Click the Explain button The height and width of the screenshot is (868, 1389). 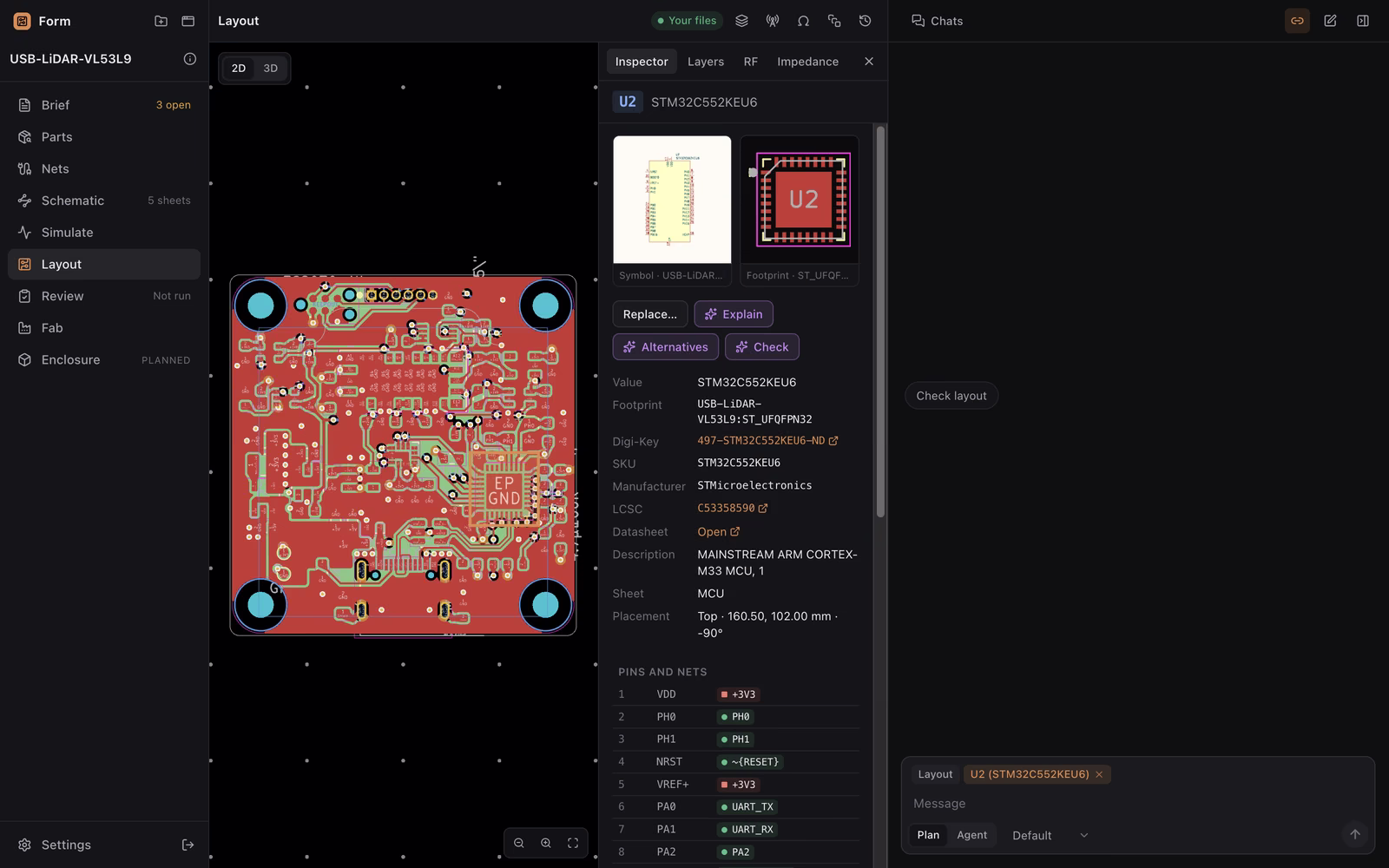[x=734, y=314]
